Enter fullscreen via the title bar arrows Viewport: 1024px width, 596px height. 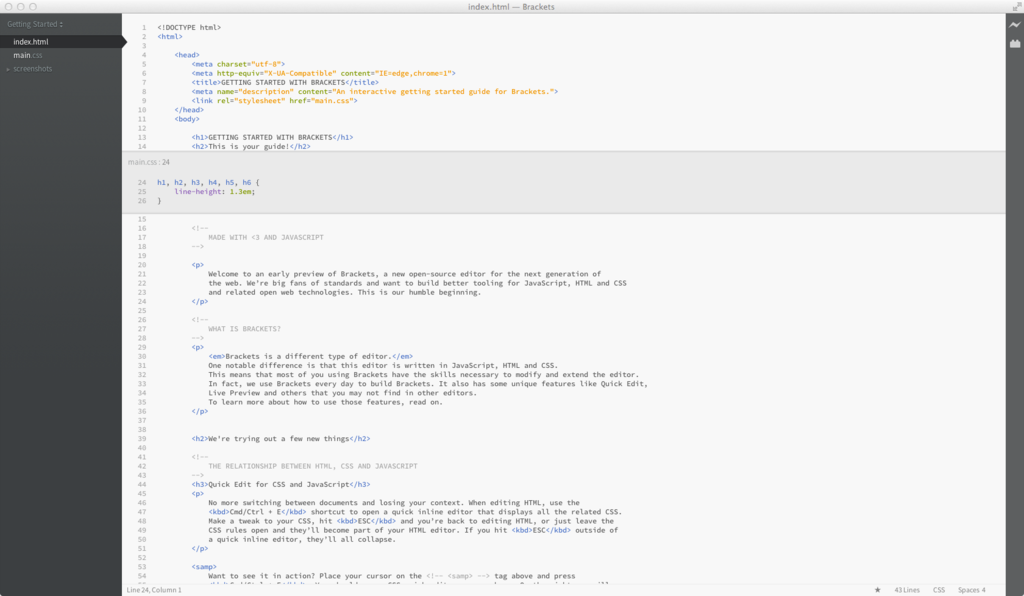(x=1016, y=7)
